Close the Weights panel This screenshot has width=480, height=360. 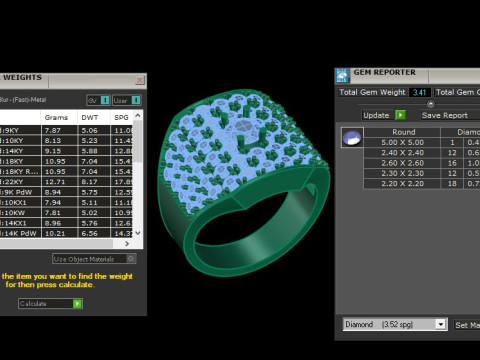coord(140,80)
